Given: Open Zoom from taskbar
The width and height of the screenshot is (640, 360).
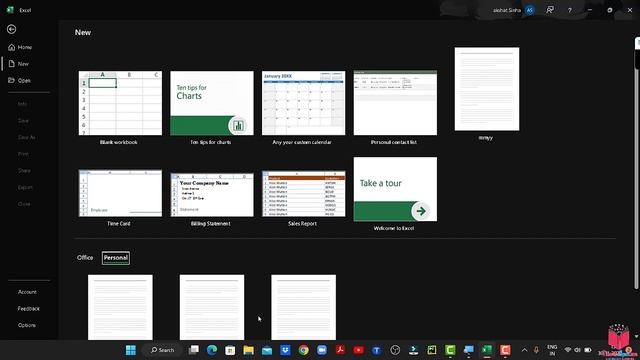Looking at the screenshot, I should [x=322, y=350].
